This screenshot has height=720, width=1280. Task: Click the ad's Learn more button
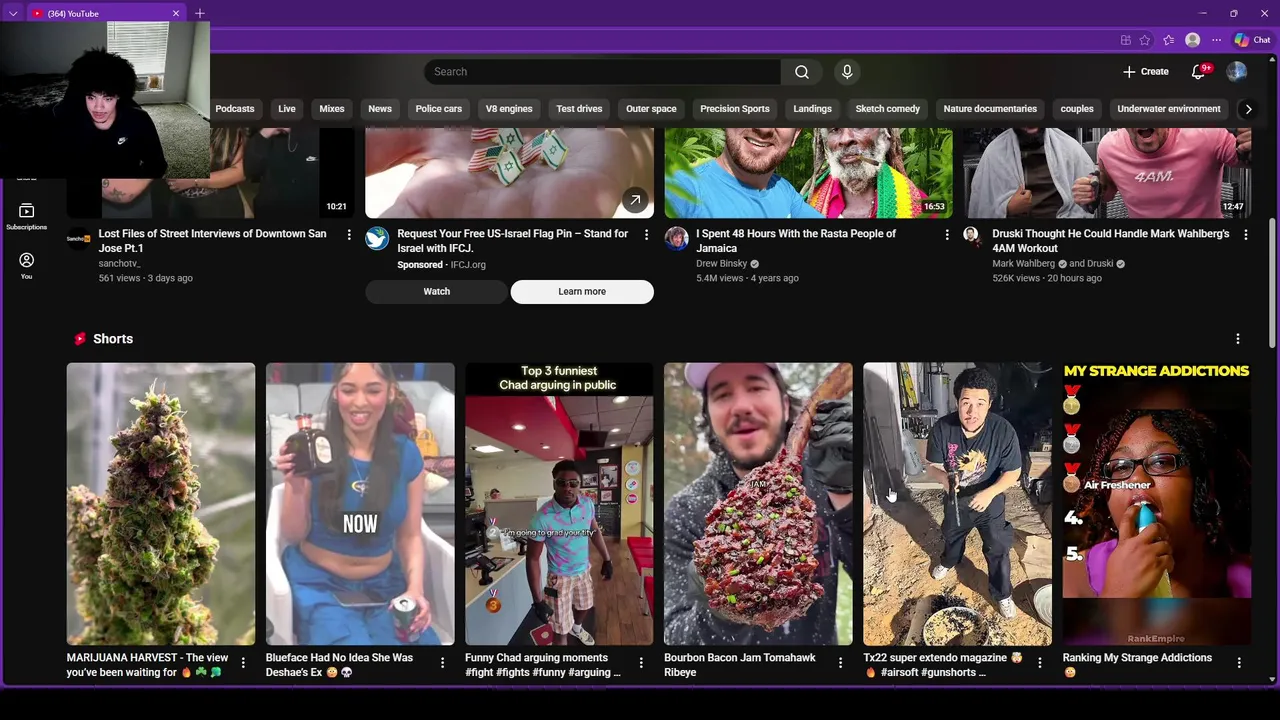[x=582, y=292]
